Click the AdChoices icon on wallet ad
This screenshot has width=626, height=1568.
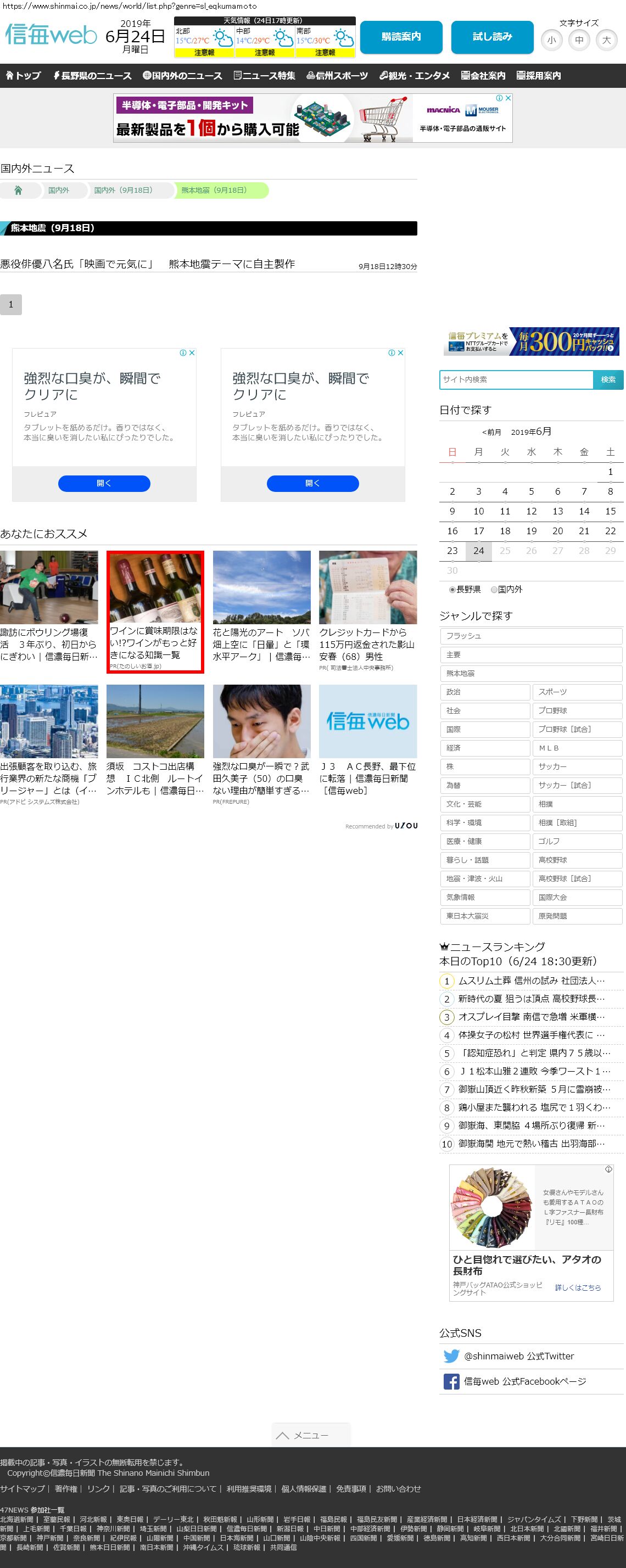point(608,1169)
